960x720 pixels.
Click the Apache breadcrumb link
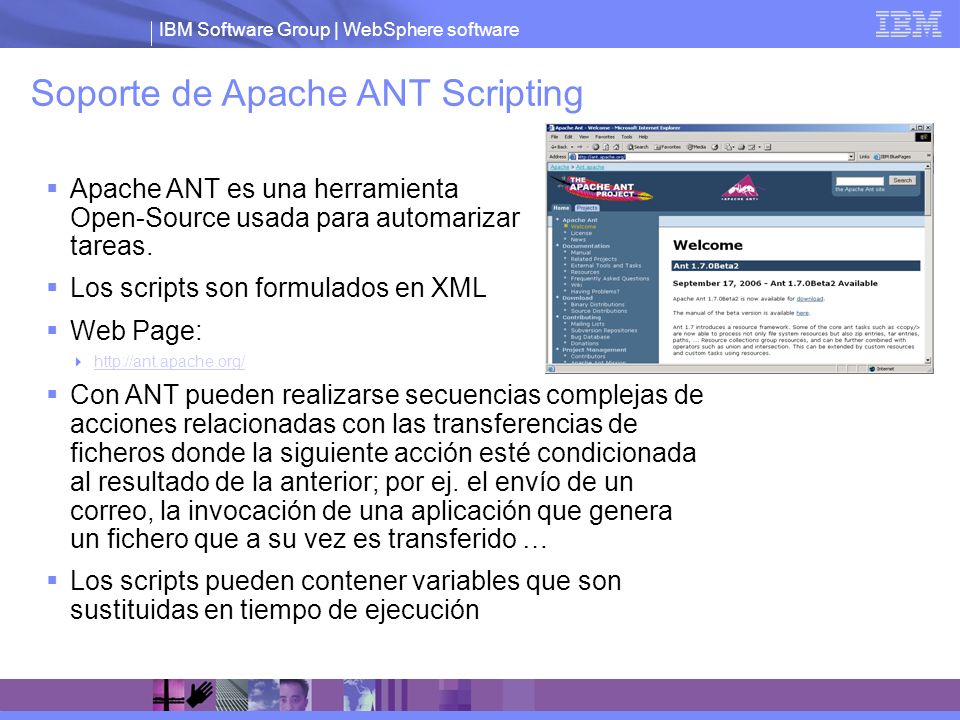click(x=559, y=167)
